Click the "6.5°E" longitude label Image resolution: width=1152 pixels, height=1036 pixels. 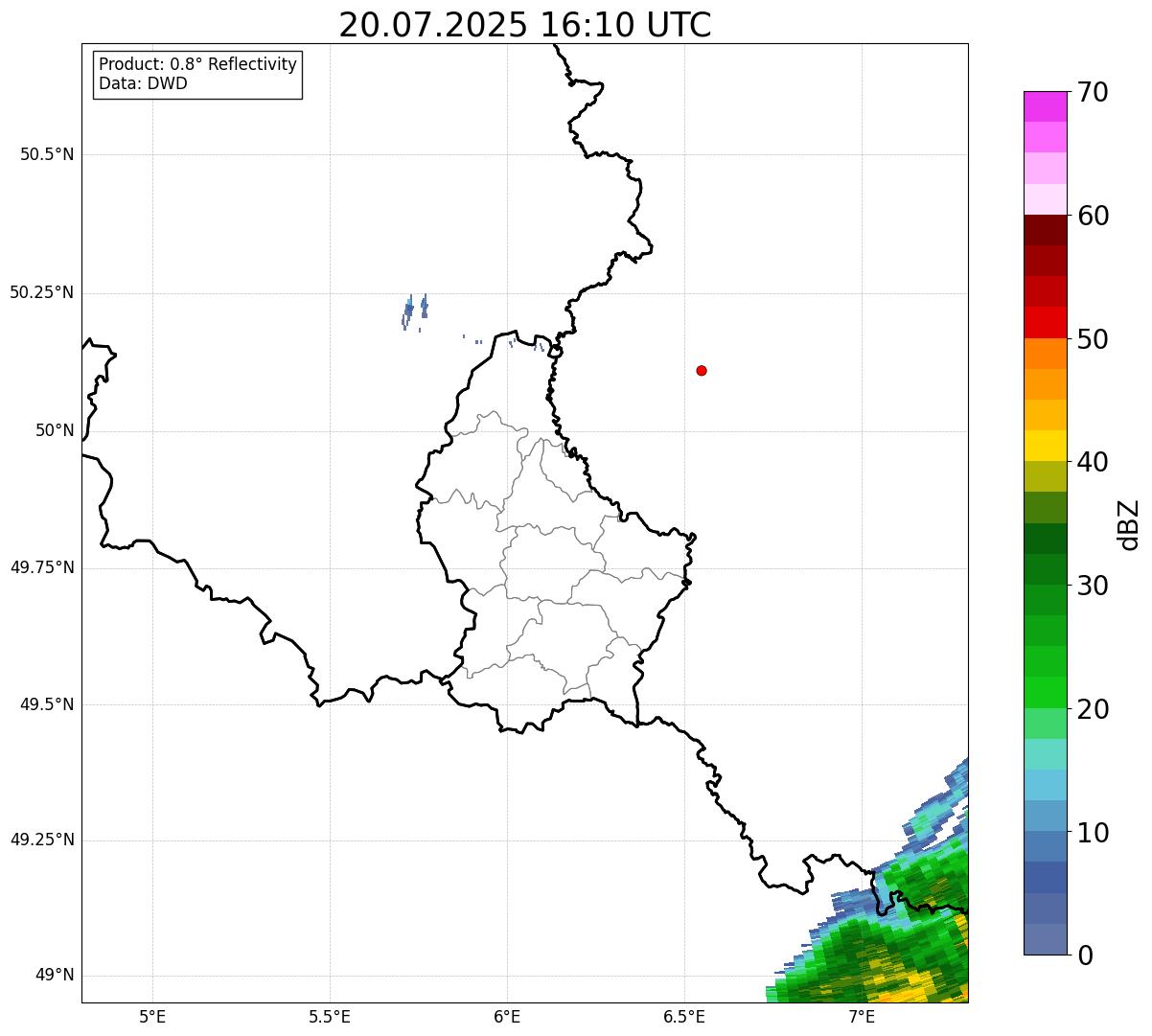click(684, 1016)
